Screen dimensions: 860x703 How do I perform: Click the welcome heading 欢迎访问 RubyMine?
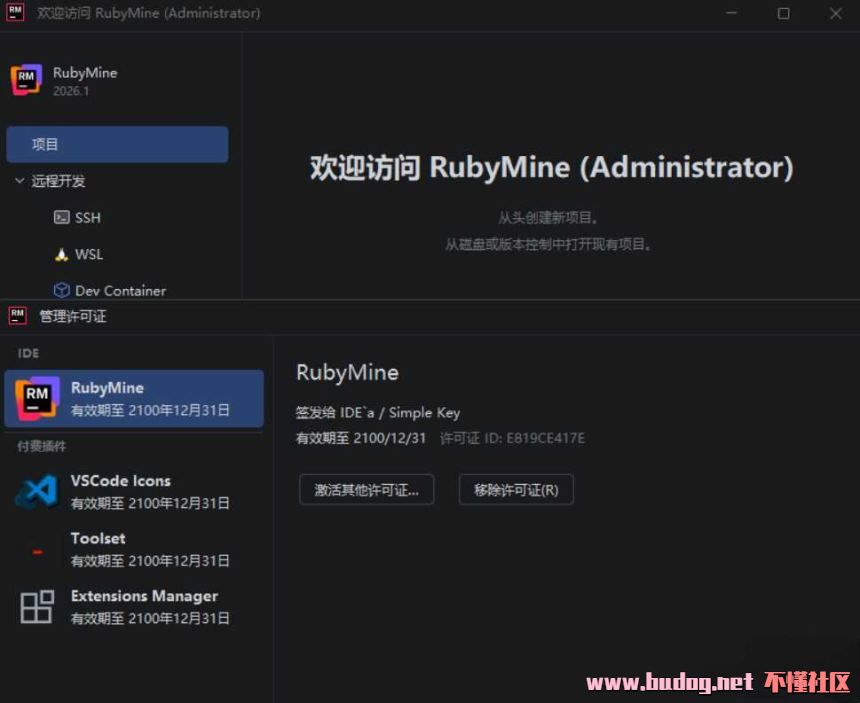(551, 167)
